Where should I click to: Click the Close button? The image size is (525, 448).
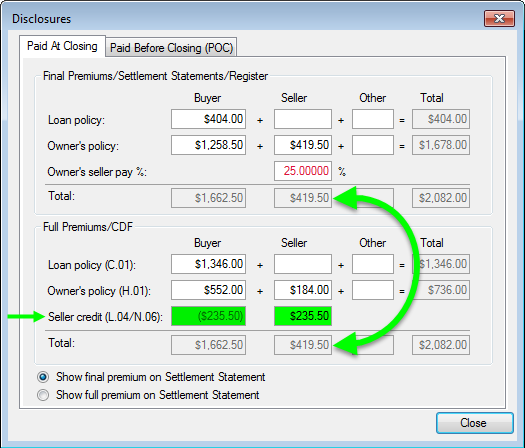click(x=474, y=423)
